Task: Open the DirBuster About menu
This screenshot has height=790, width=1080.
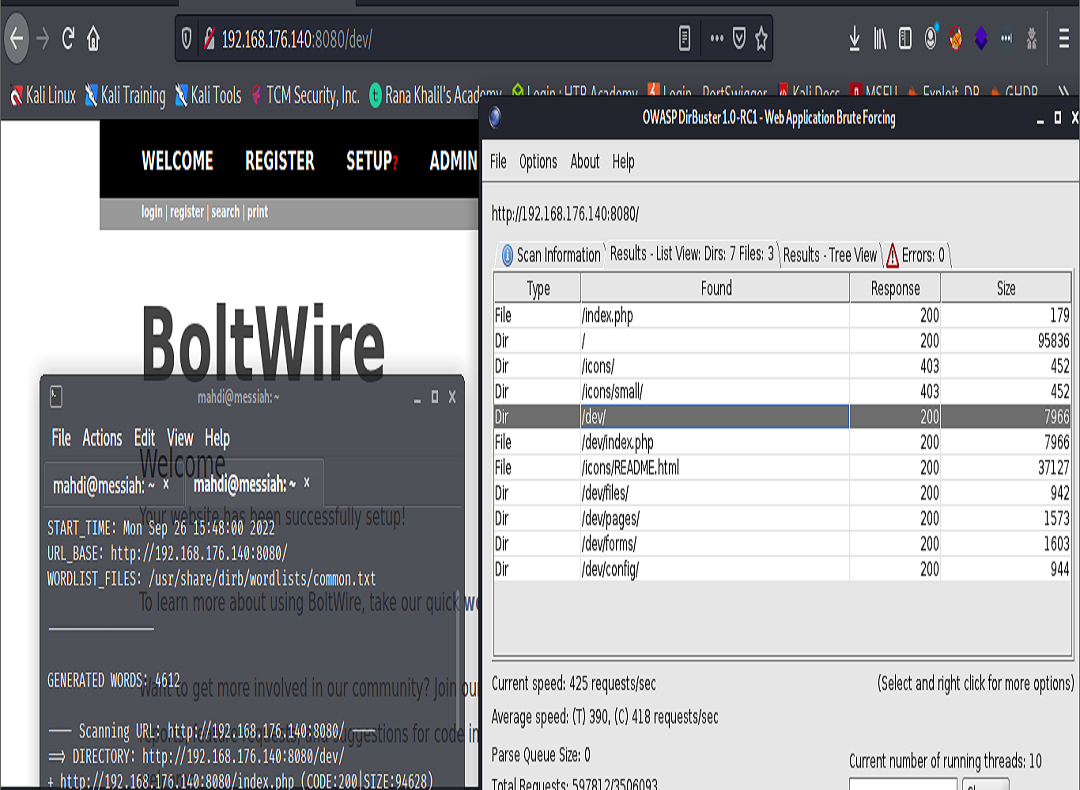Action: pyautogui.click(x=585, y=161)
